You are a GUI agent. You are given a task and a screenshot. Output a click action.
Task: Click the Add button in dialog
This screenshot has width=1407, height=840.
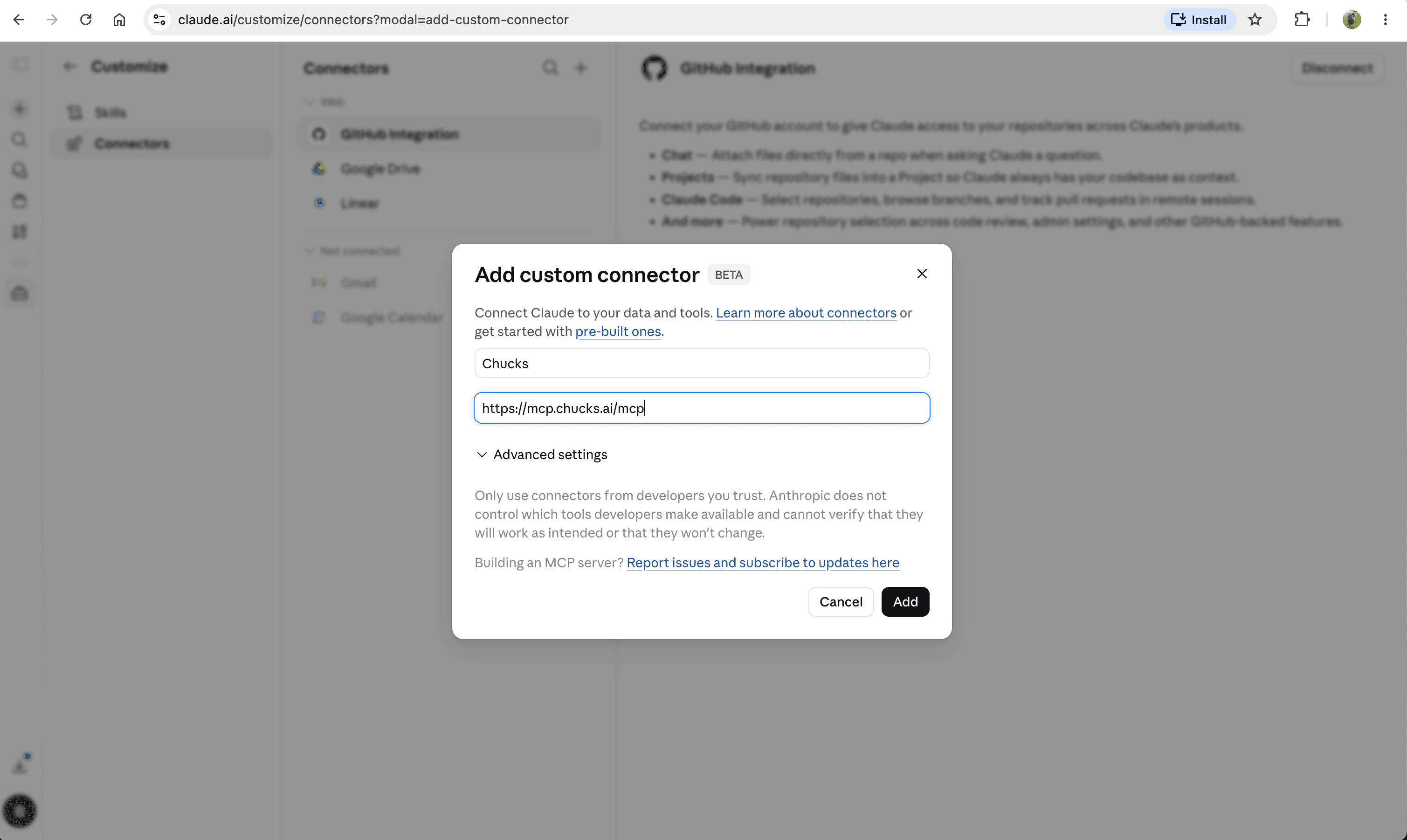[x=905, y=602]
